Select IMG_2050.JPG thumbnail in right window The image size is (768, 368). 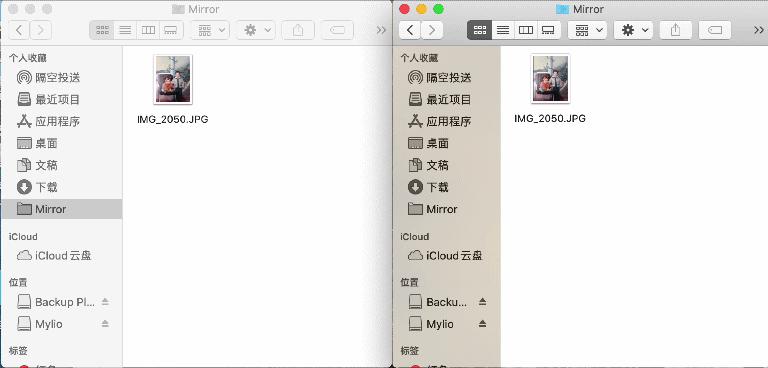(x=551, y=78)
